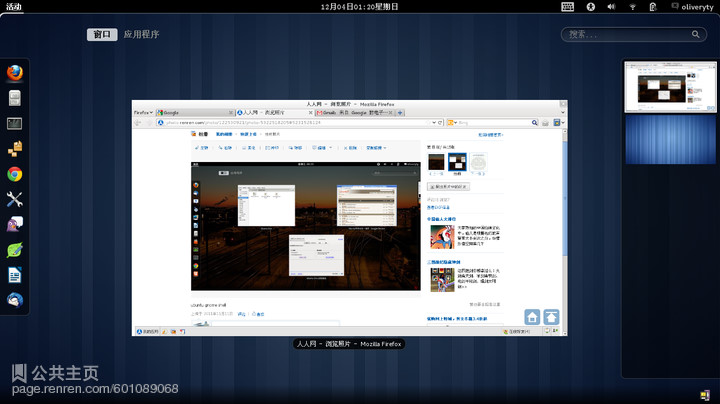The width and height of the screenshot is (720, 404).
Task: Open the software packages installer icon
Action: pos(15,149)
